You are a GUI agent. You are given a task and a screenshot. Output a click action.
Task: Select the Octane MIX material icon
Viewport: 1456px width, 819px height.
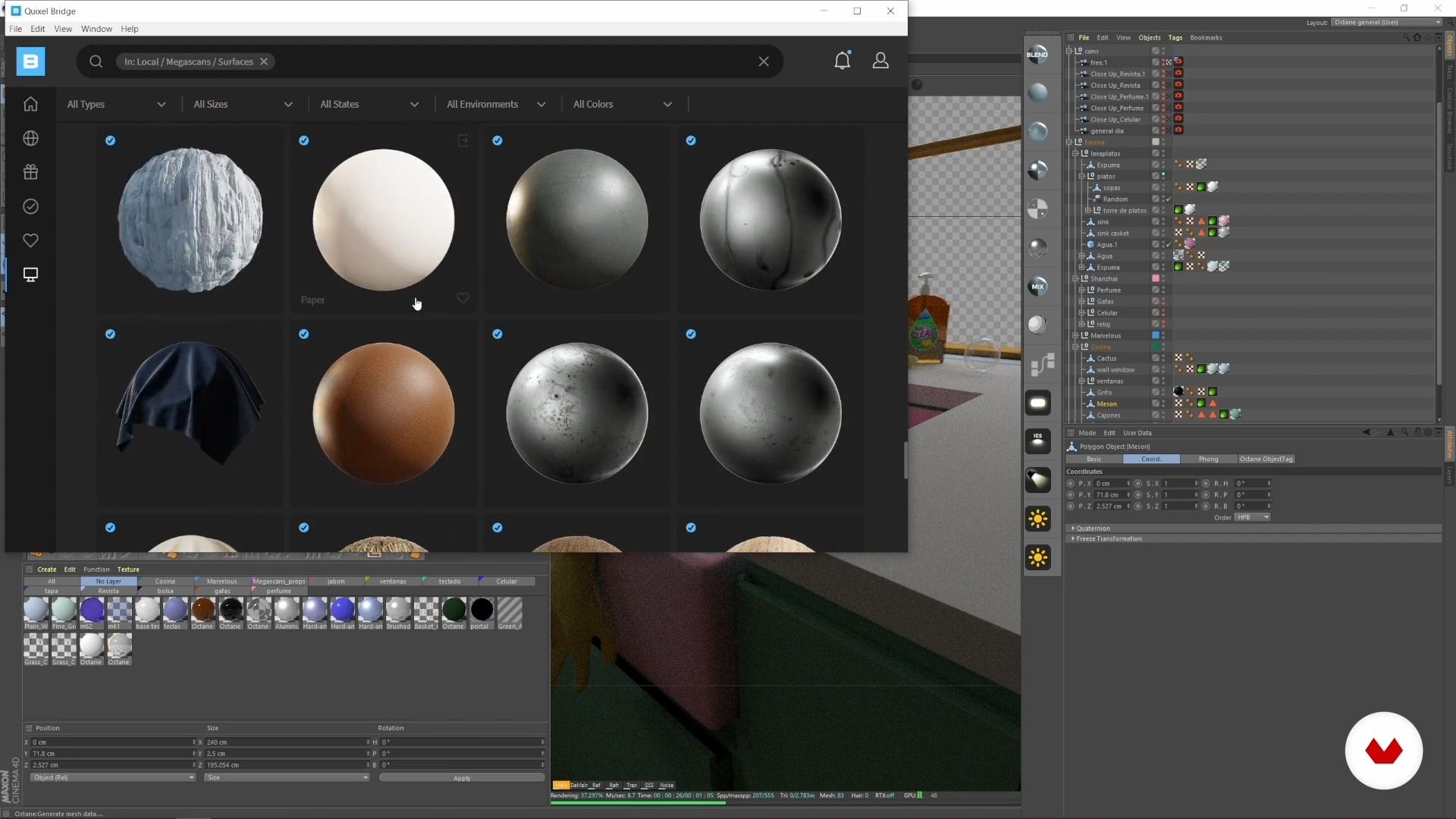[1037, 286]
